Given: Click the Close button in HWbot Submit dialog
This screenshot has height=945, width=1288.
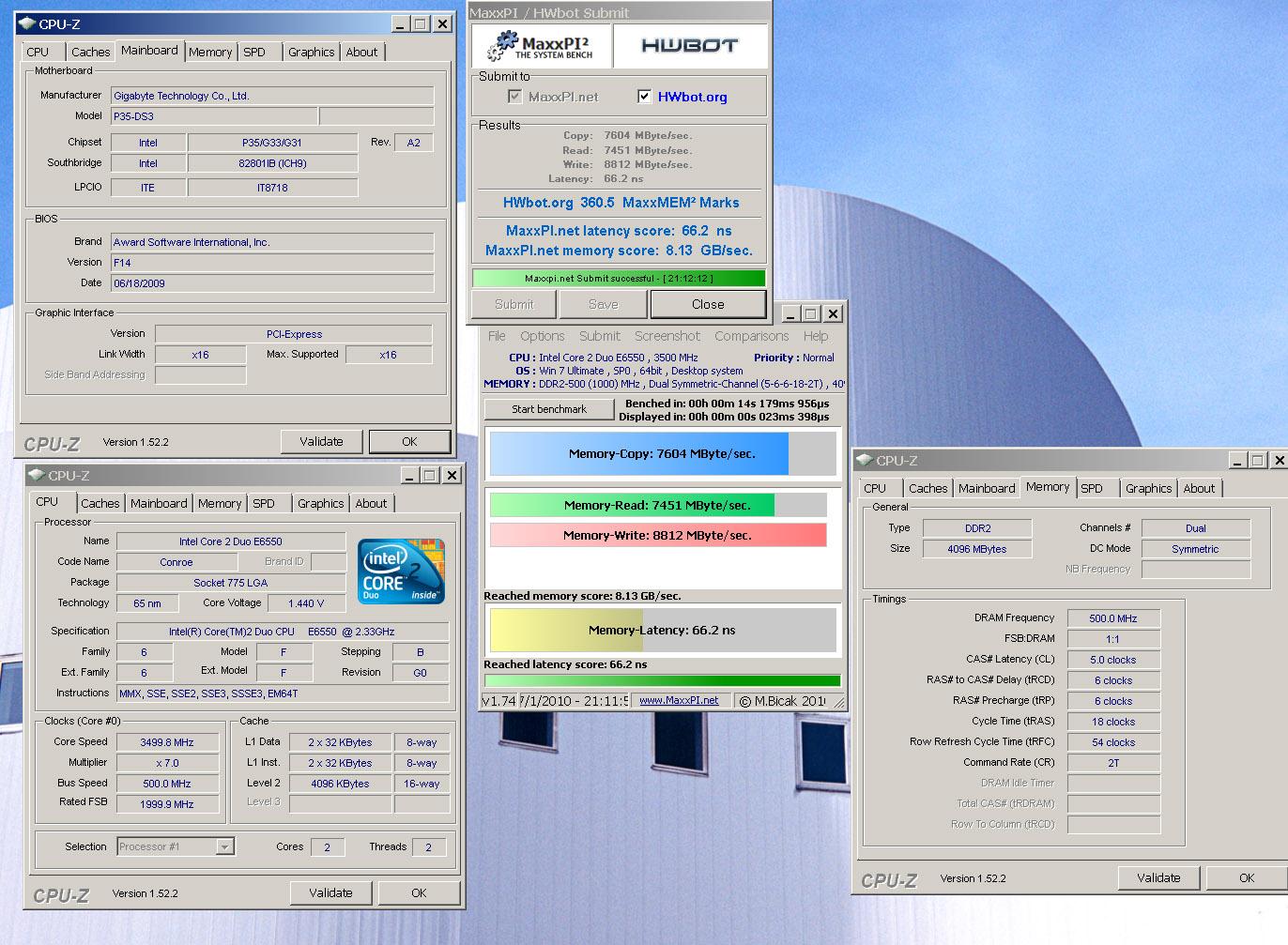Looking at the screenshot, I should [x=708, y=304].
